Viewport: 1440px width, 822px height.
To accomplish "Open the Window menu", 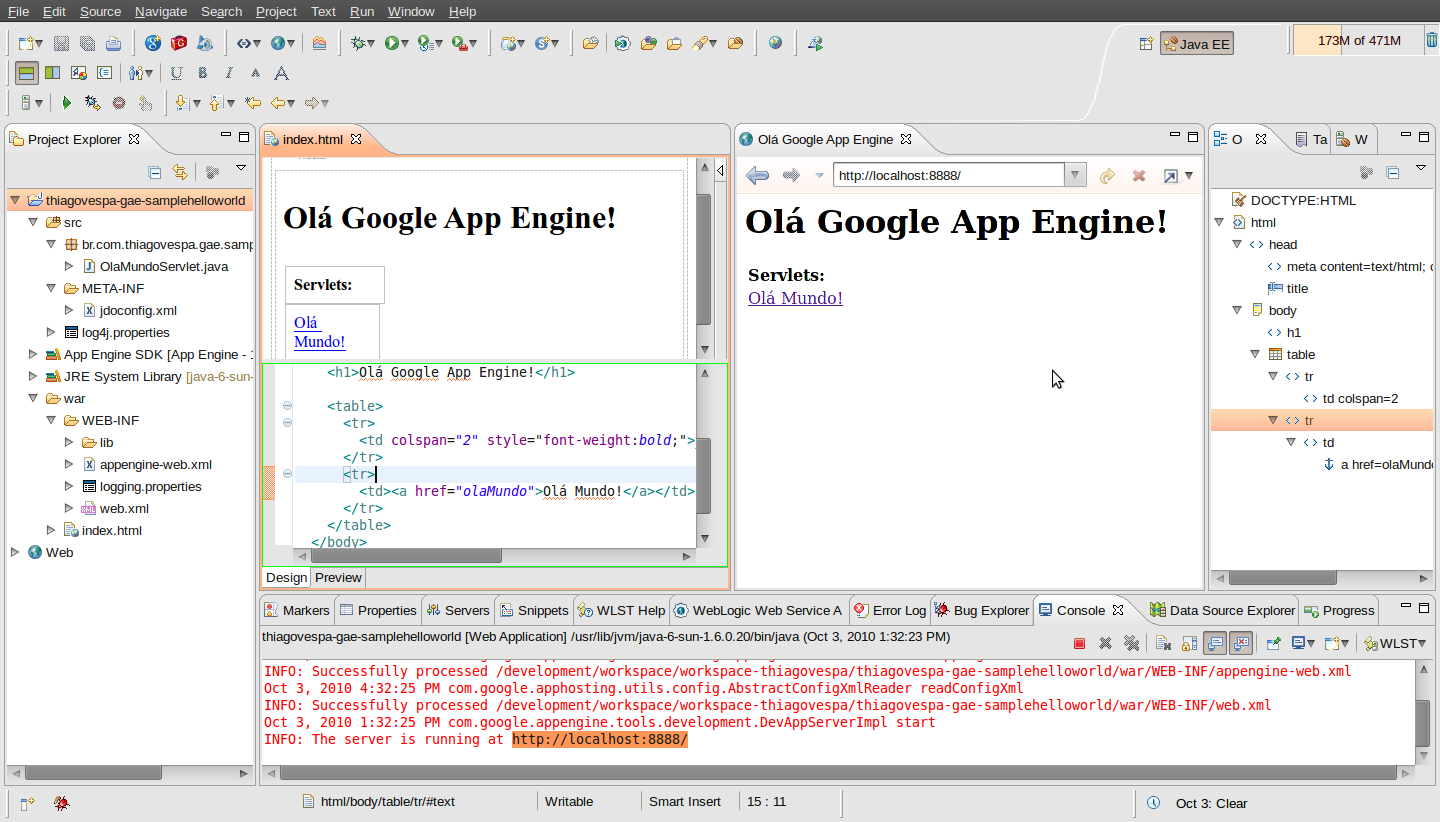I will [411, 11].
